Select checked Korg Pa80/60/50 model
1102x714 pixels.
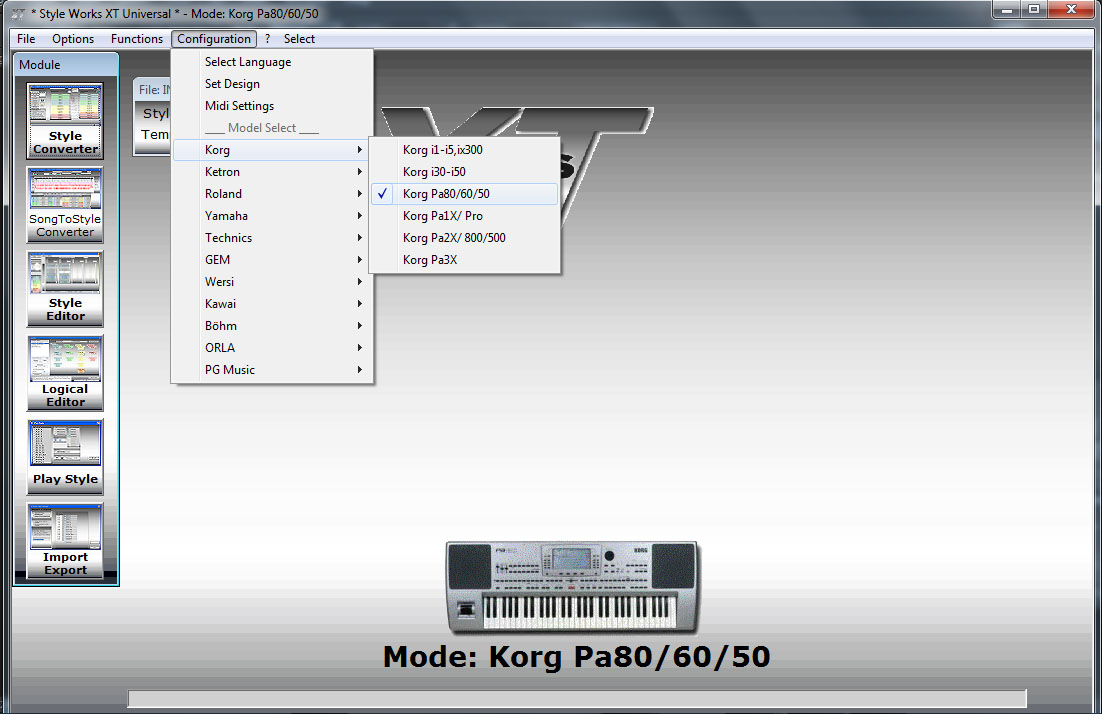[x=465, y=193]
